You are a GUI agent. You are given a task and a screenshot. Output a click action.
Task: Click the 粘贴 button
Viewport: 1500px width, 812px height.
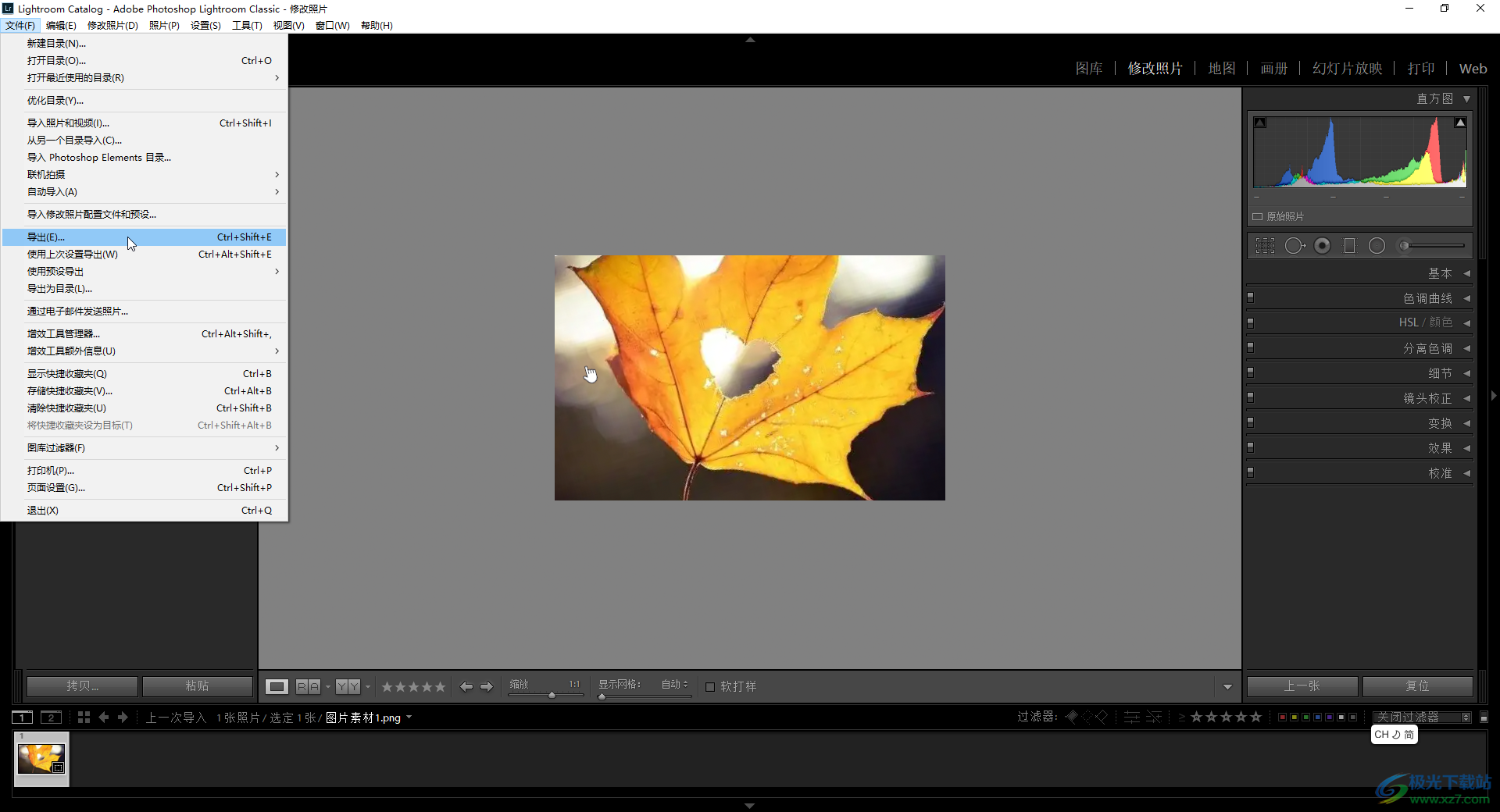[197, 686]
